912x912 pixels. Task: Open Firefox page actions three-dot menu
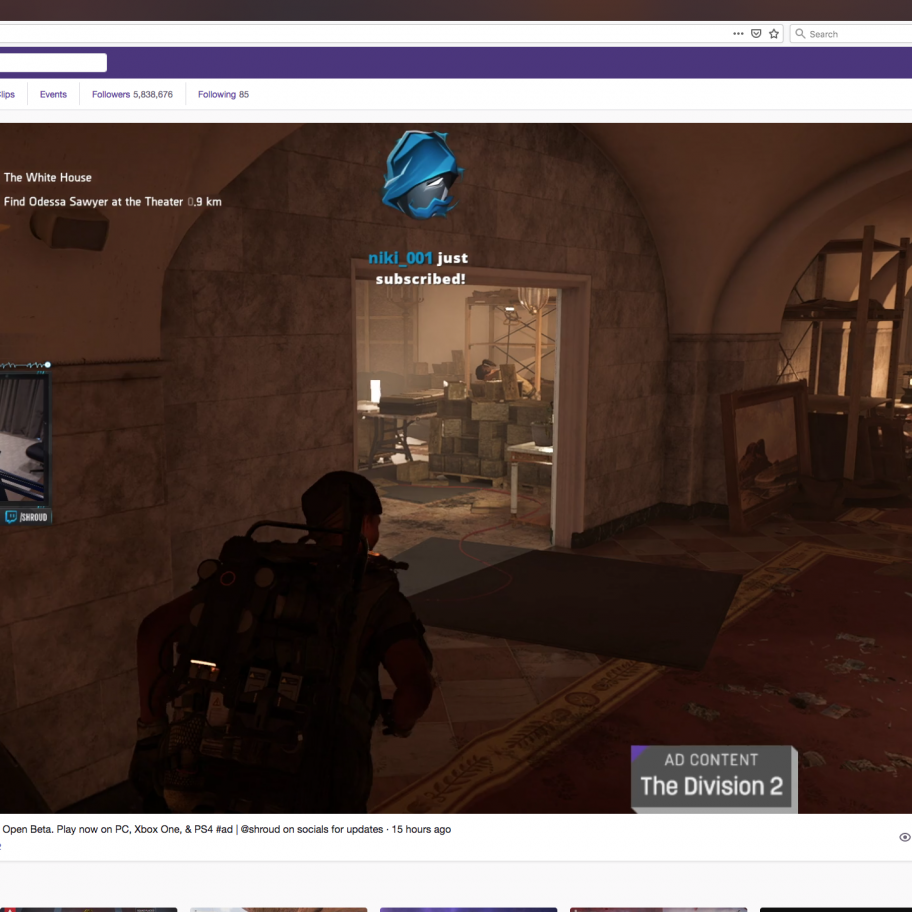pyautogui.click(x=738, y=33)
